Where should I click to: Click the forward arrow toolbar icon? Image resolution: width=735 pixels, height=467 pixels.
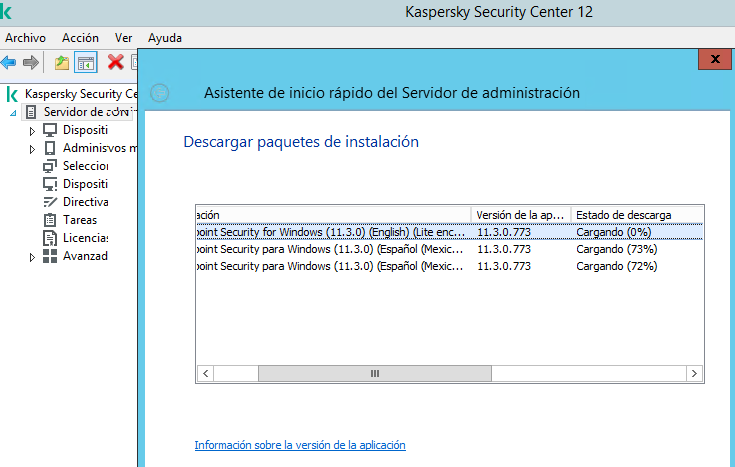(x=31, y=62)
